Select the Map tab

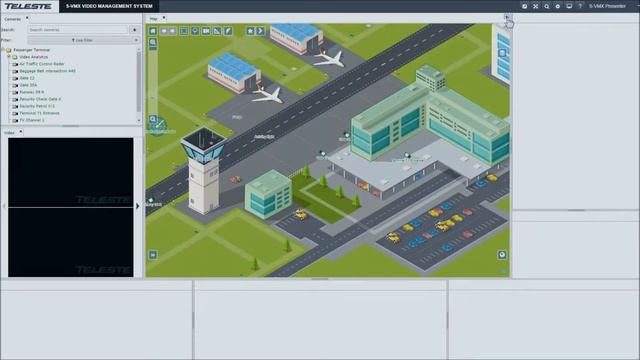(x=153, y=19)
